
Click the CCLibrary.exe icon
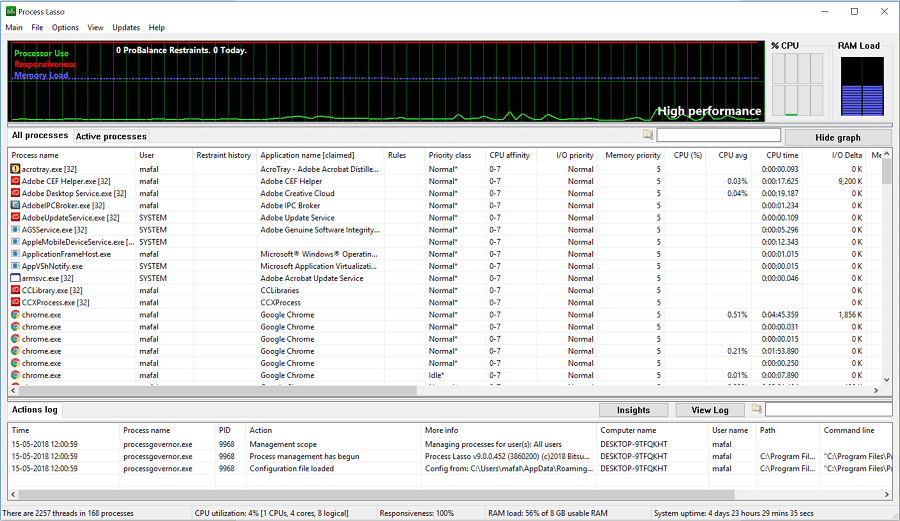coord(15,290)
